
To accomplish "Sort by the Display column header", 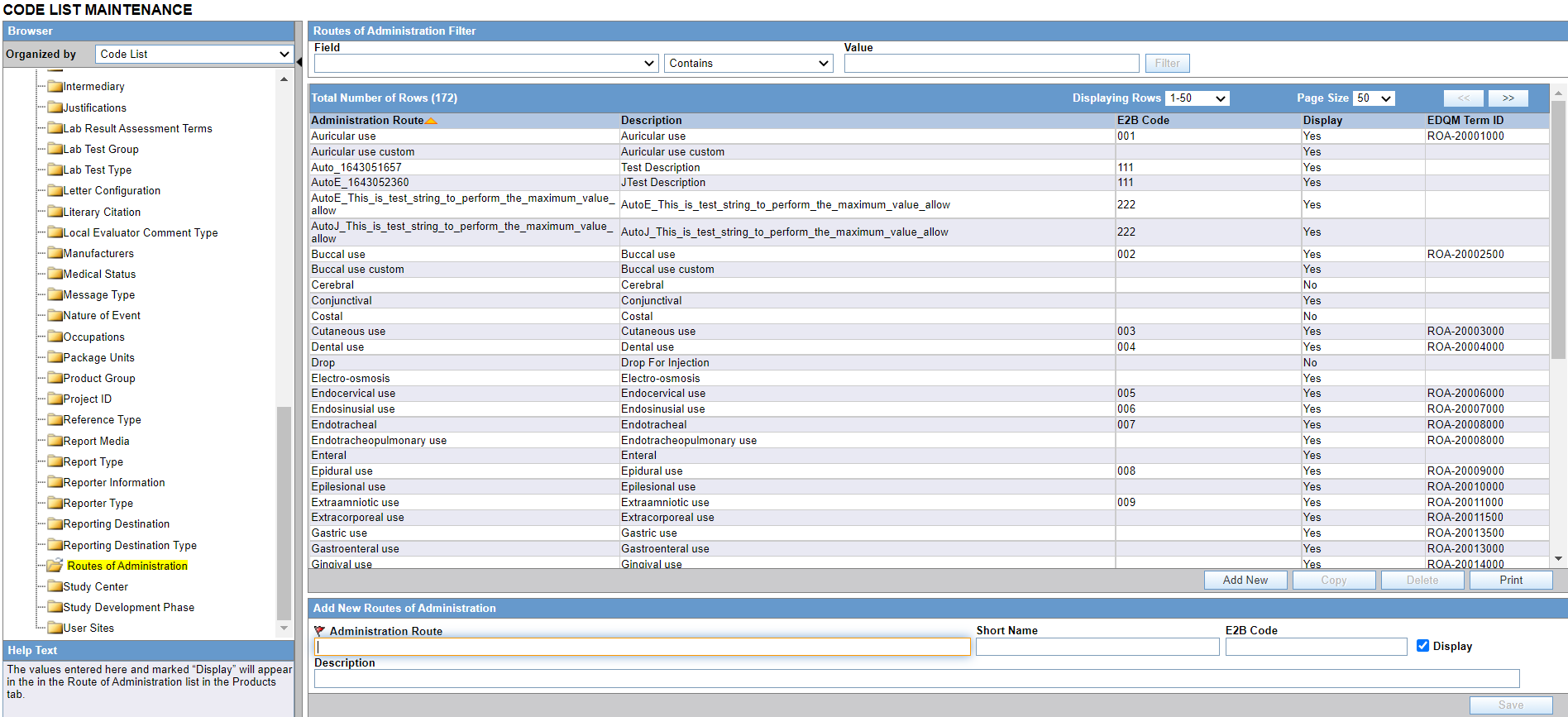I will [x=1322, y=121].
